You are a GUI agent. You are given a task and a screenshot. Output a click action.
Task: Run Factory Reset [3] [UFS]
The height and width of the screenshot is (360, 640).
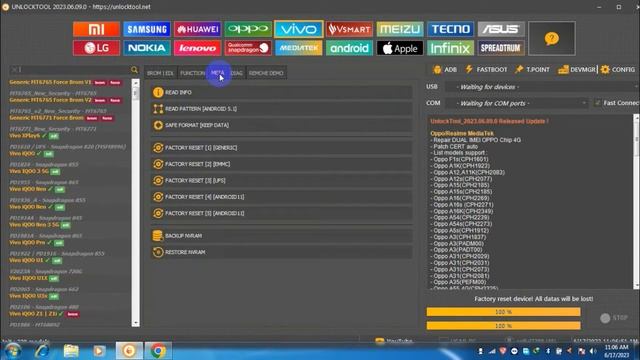[281, 180]
